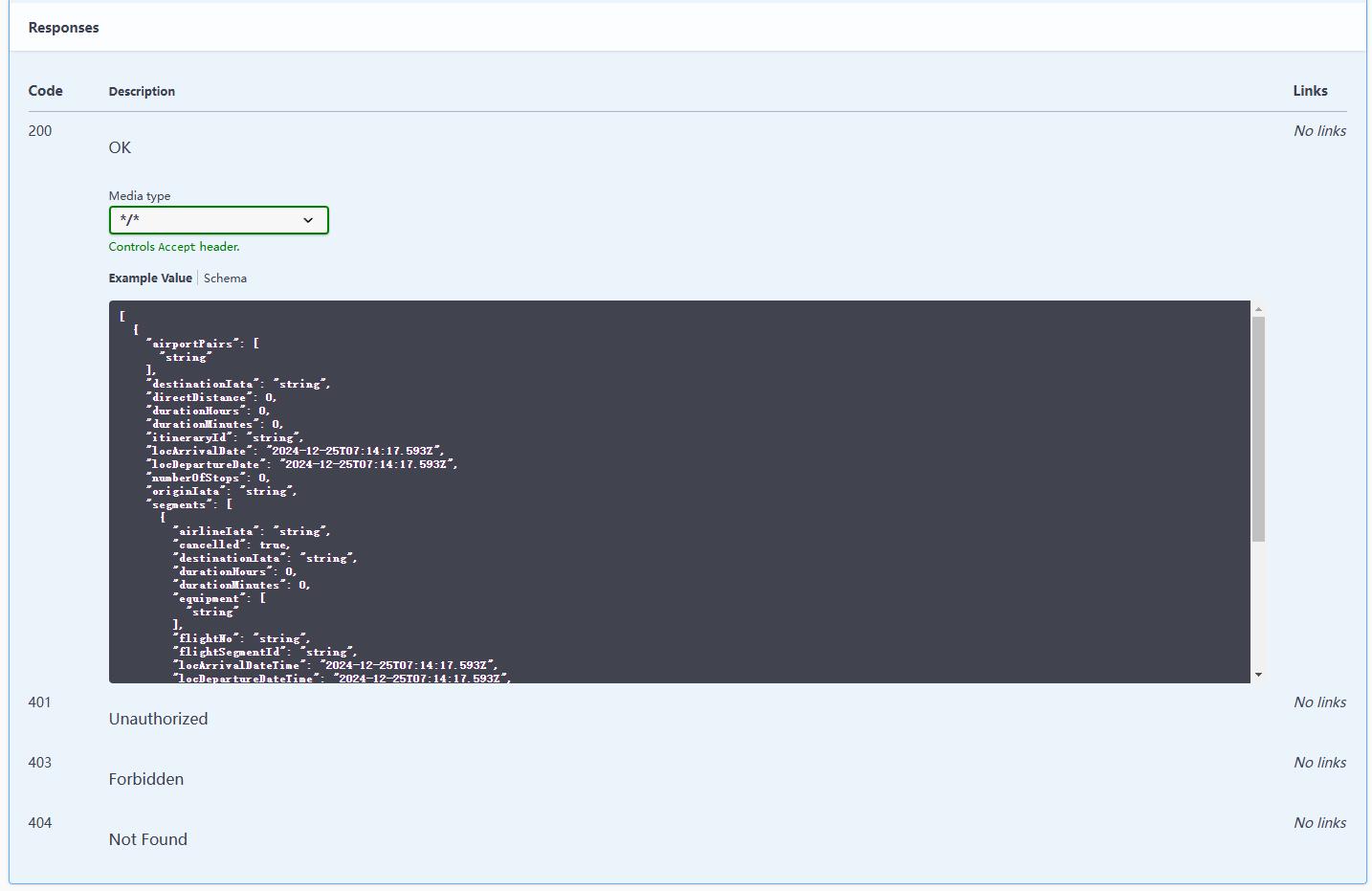
Task: Click the 401 response code
Action: pos(40,702)
